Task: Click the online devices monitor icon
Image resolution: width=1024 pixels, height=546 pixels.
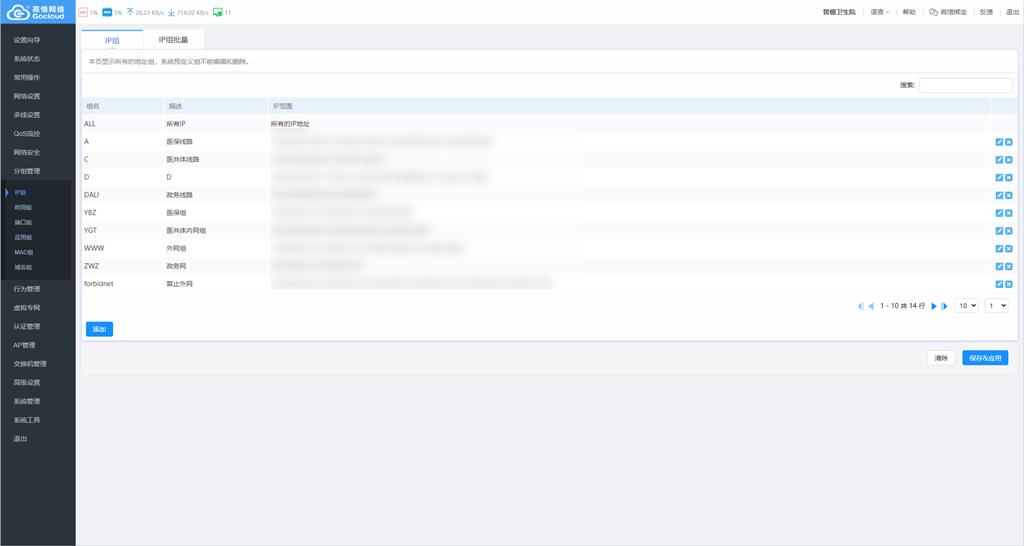Action: [x=218, y=12]
